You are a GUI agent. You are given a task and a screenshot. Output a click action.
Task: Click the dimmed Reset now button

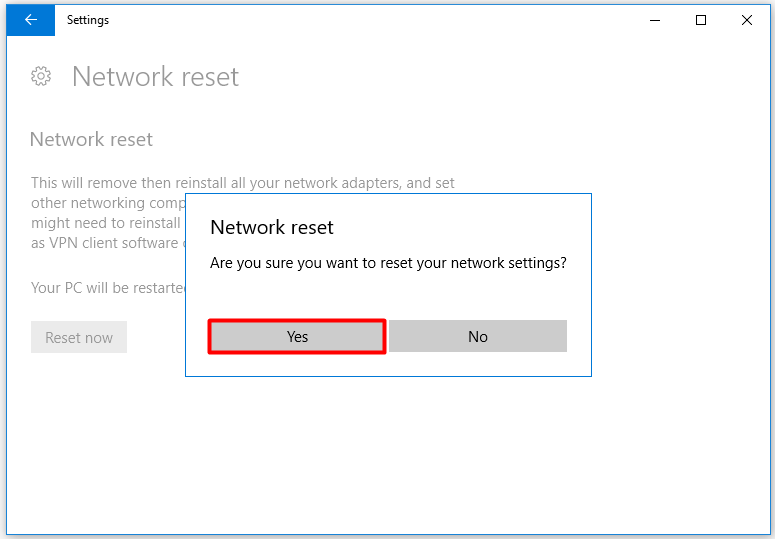79,337
